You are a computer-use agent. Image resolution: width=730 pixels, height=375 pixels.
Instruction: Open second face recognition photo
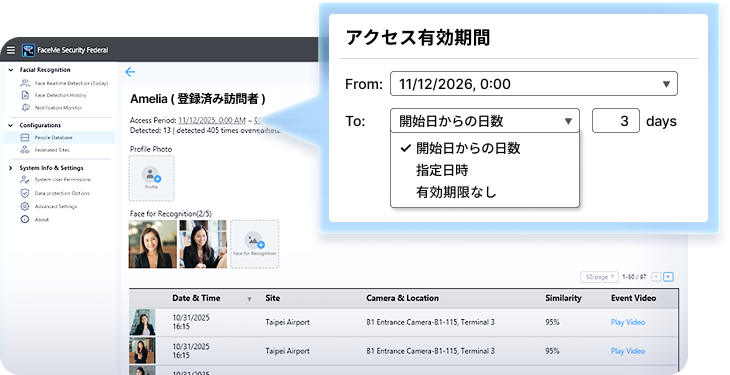(x=203, y=244)
